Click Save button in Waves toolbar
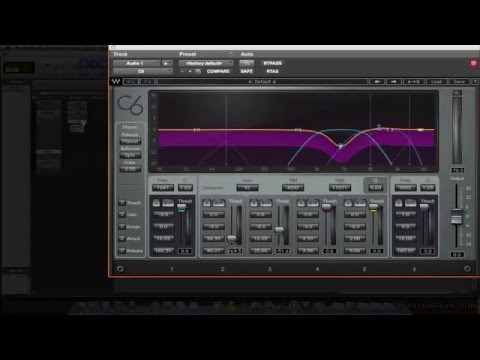This screenshot has width=480, height=360. [x=459, y=81]
